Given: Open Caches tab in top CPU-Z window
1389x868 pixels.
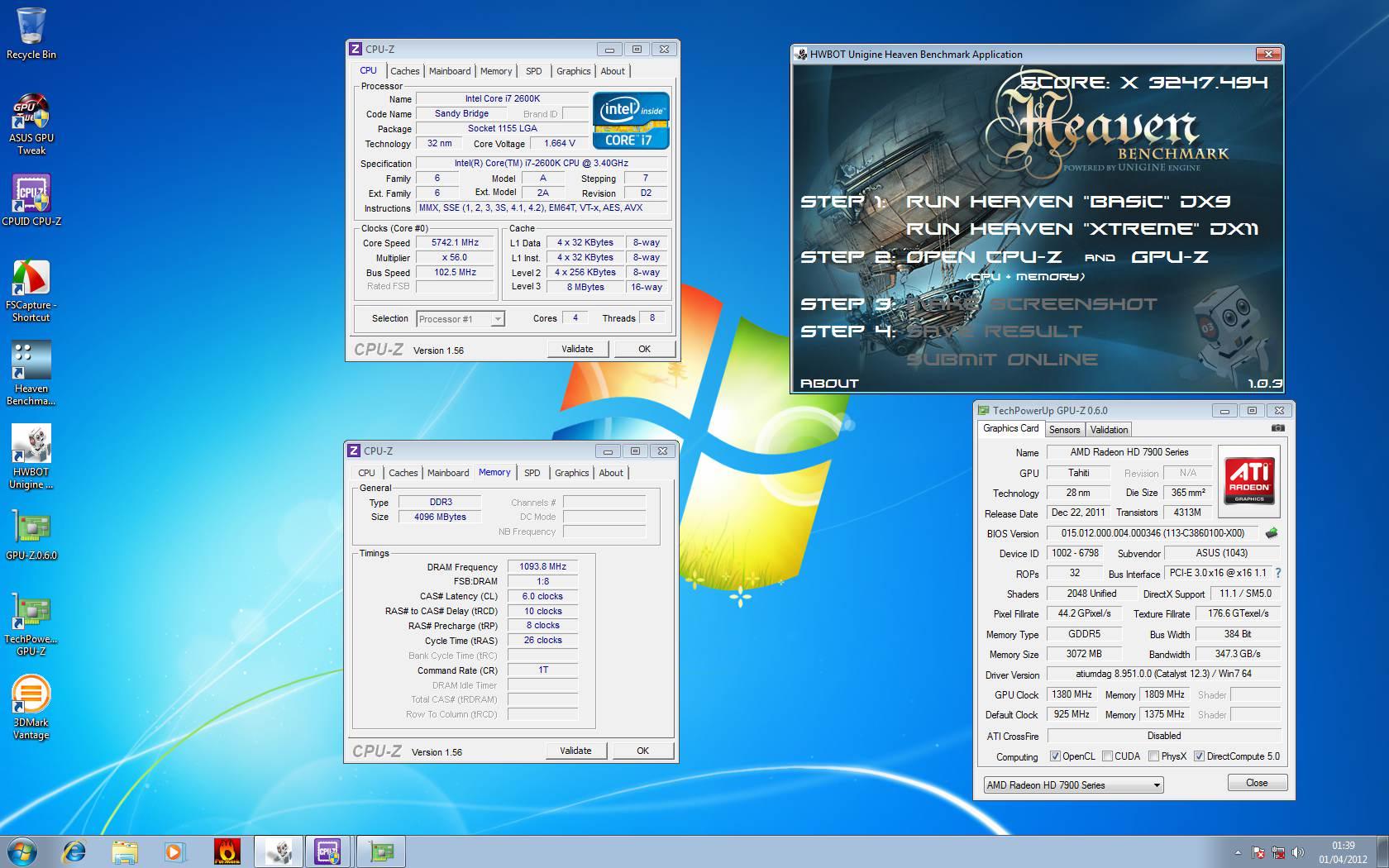Looking at the screenshot, I should pos(405,71).
